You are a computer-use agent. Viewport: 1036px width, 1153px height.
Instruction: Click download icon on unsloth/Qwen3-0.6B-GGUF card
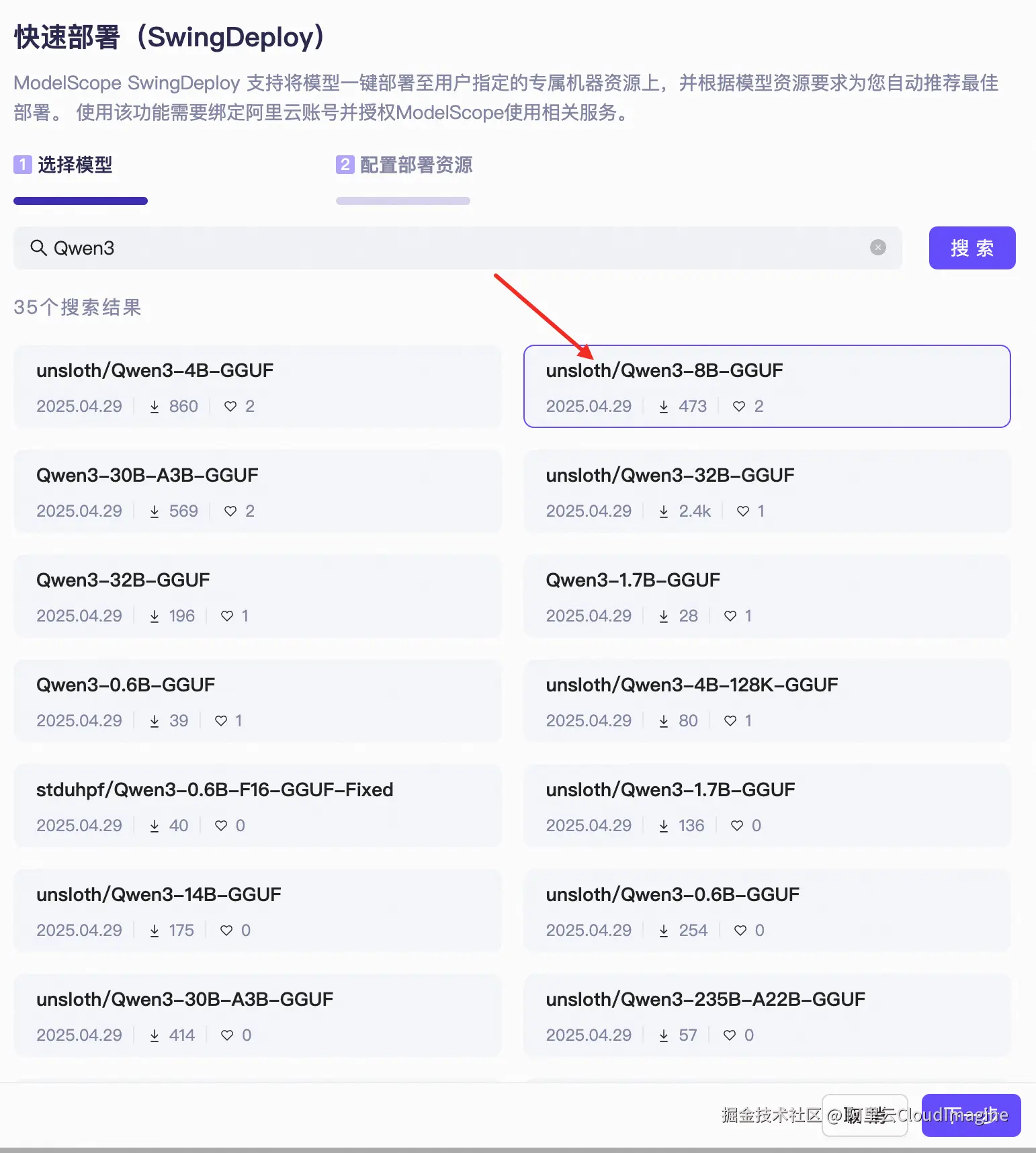[x=664, y=931]
